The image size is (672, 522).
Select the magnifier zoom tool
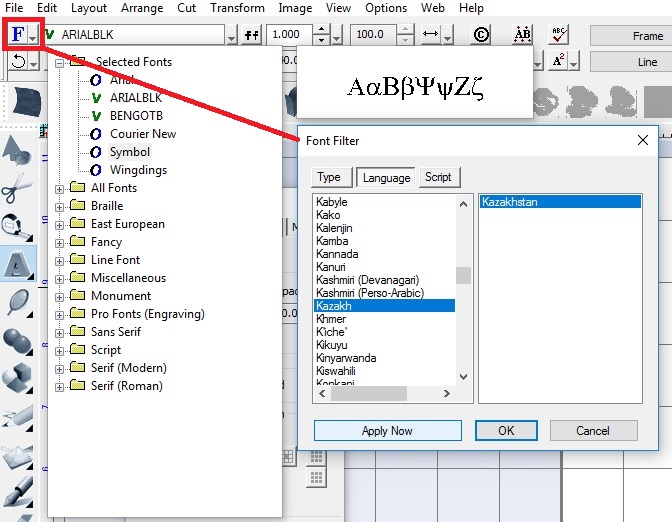[18, 303]
